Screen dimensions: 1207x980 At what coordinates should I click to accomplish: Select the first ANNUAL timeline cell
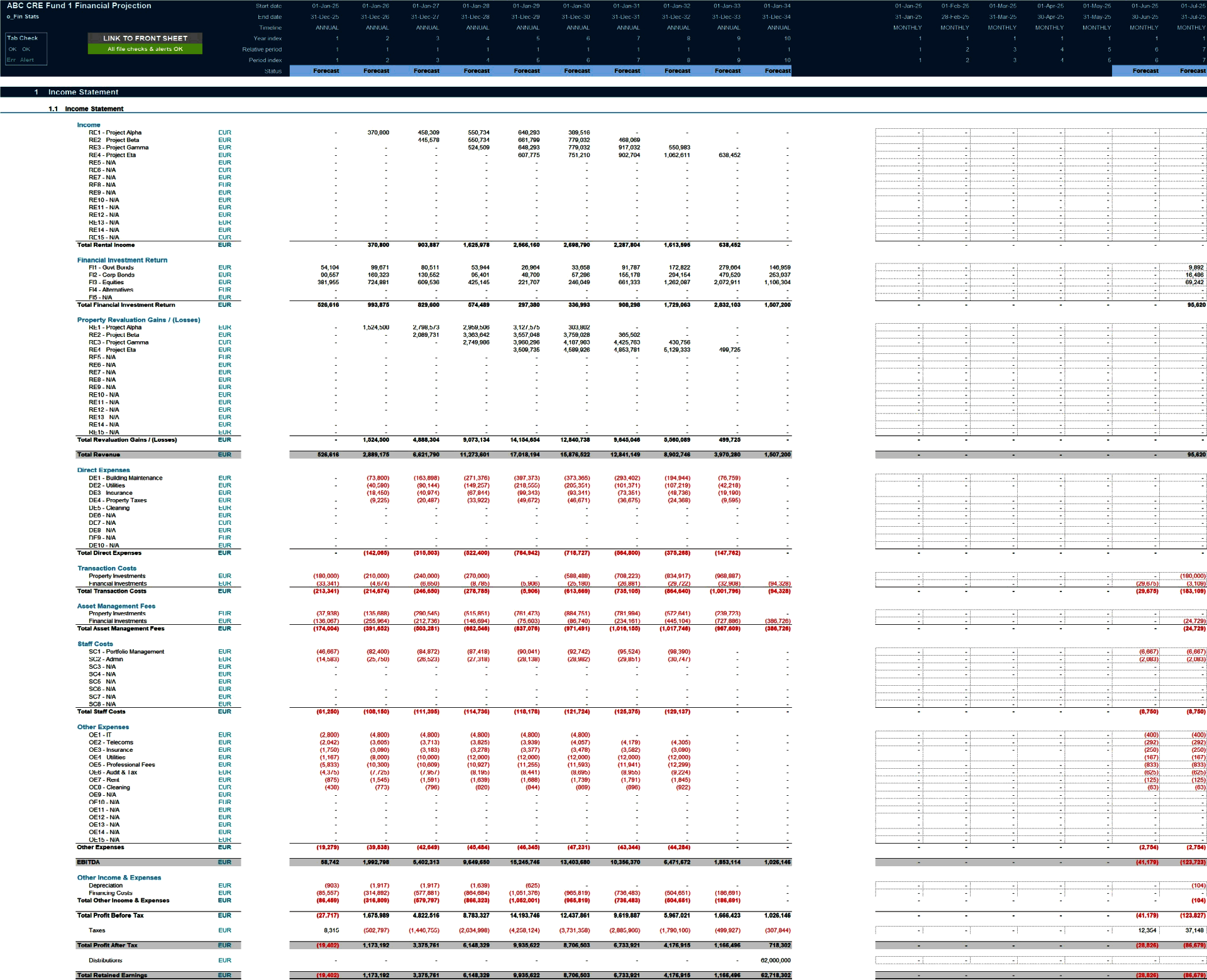point(326,28)
